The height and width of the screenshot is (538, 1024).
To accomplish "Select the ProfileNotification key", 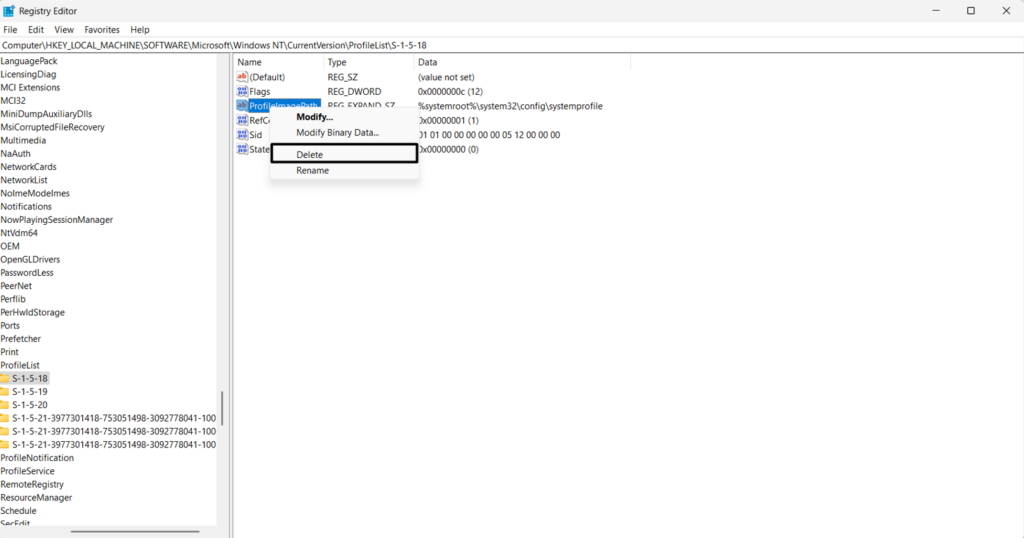I will (37, 458).
